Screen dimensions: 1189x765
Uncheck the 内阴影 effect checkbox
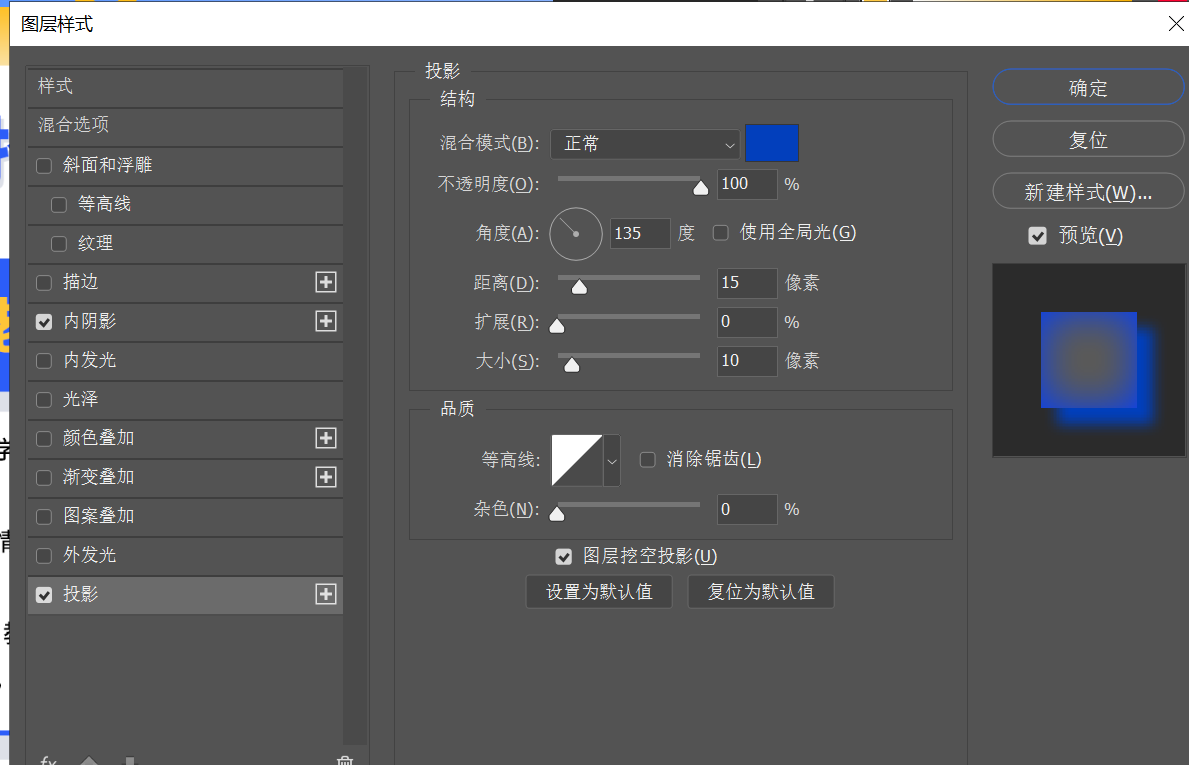tap(44, 321)
